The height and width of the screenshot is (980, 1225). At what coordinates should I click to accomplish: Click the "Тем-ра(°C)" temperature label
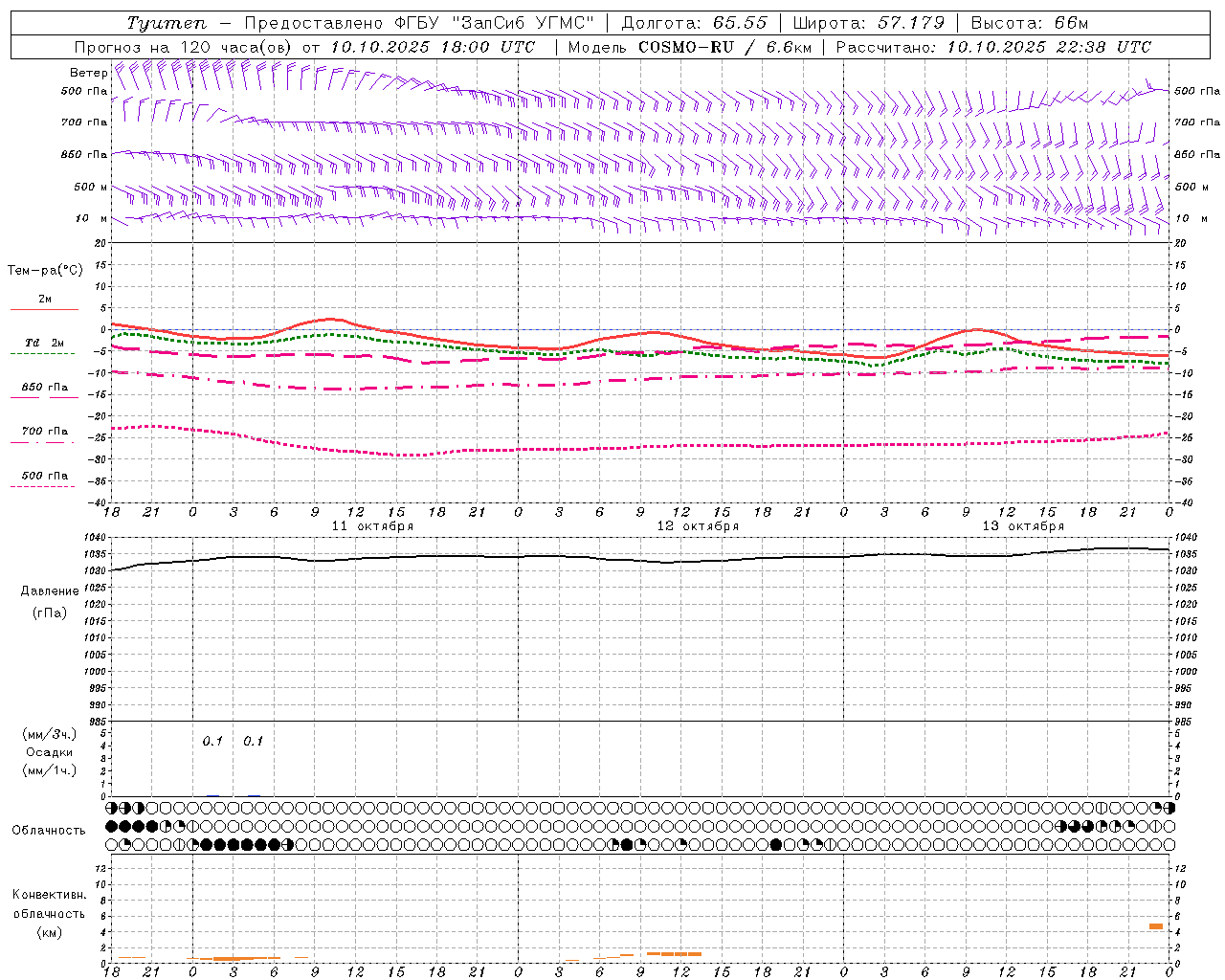point(45,271)
